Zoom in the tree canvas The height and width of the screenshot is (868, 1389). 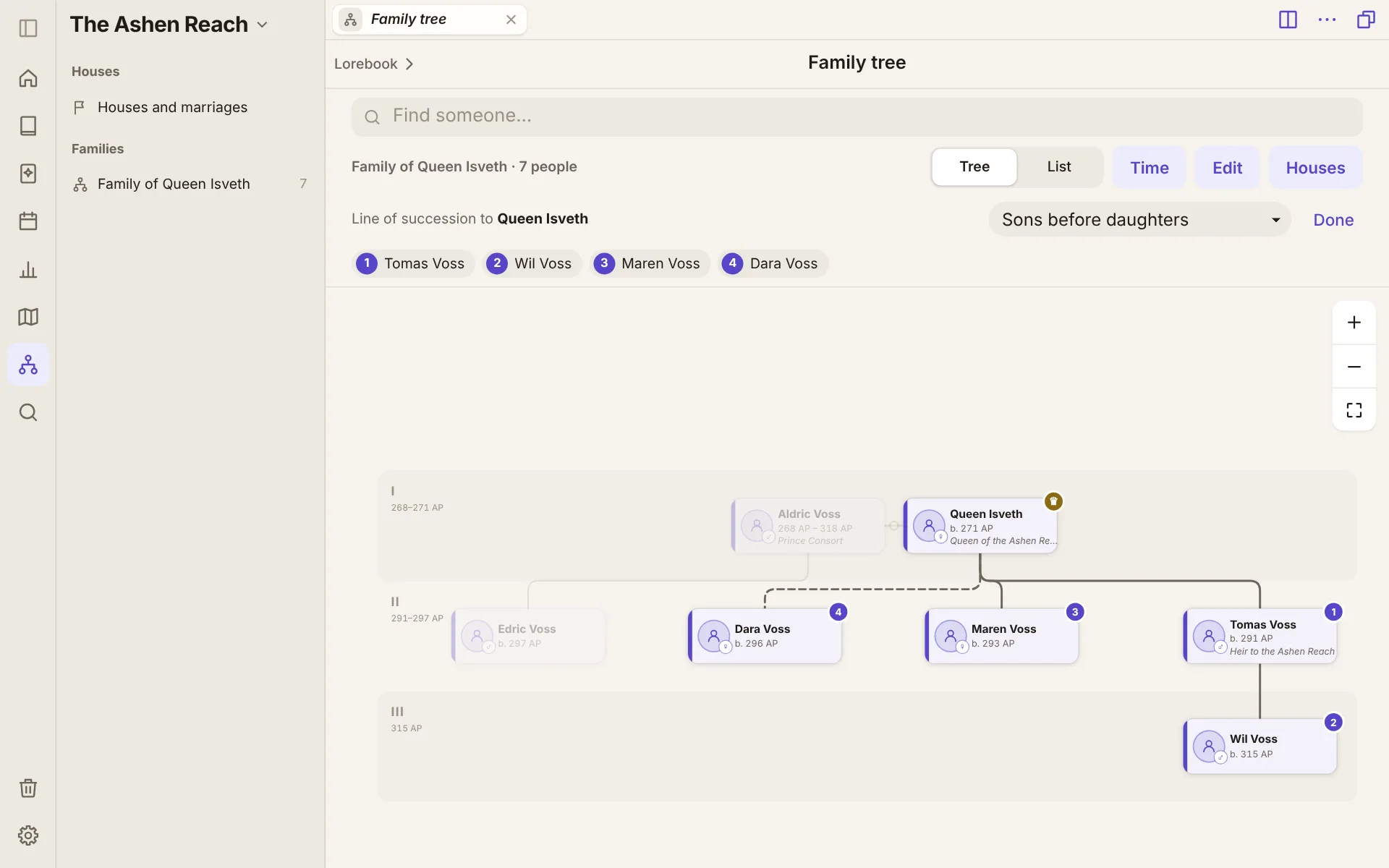1354,323
